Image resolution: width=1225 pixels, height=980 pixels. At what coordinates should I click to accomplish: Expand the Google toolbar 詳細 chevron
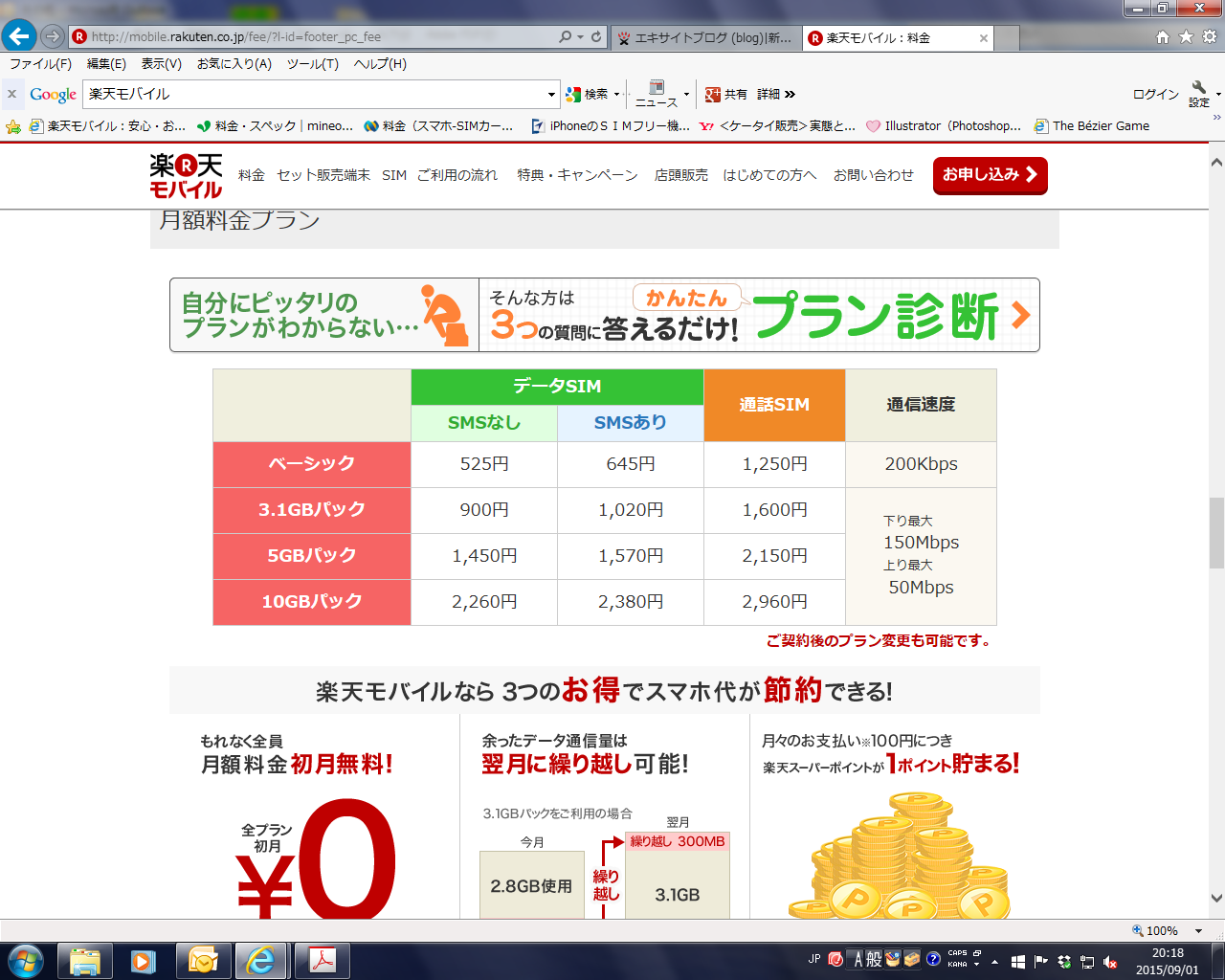(790, 94)
